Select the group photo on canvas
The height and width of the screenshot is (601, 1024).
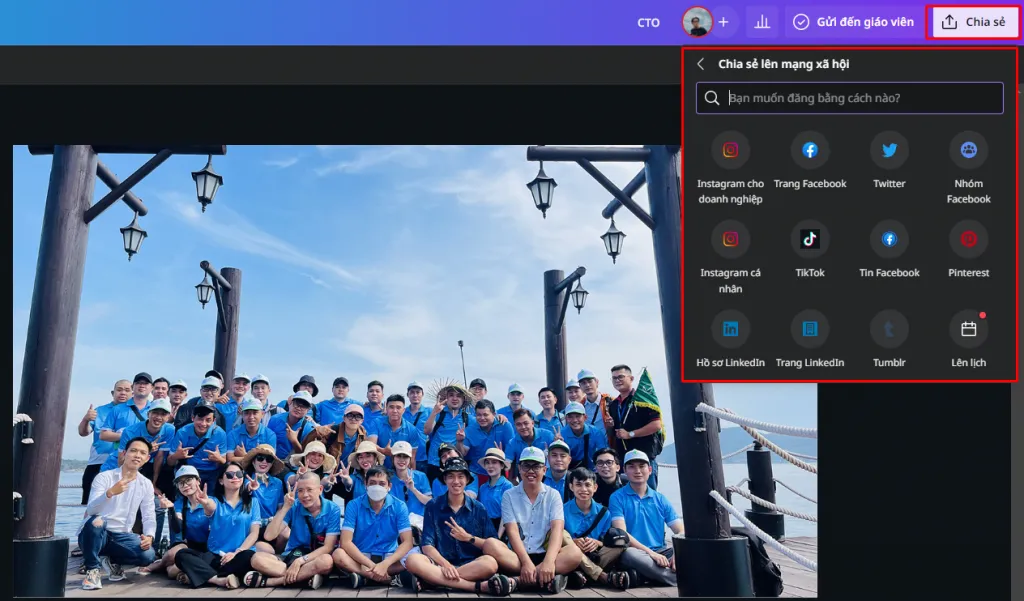pos(415,371)
